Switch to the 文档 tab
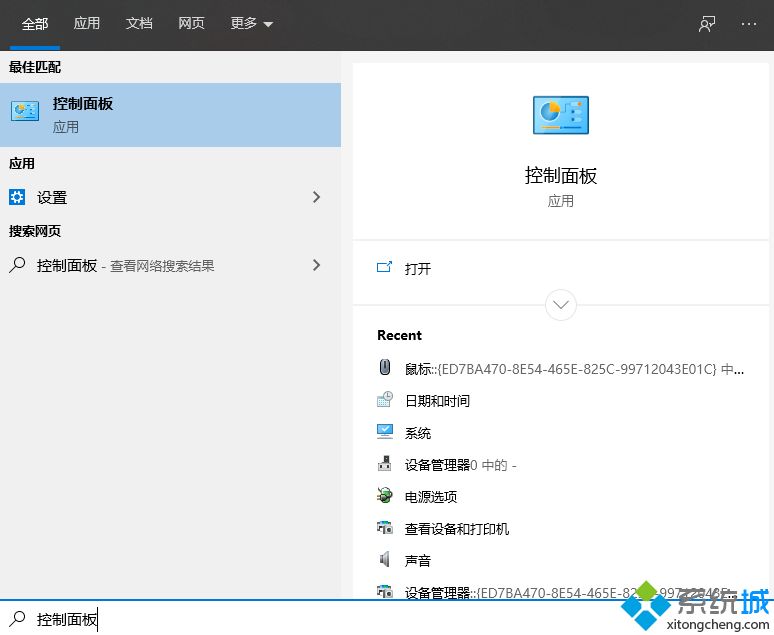 pos(139,23)
